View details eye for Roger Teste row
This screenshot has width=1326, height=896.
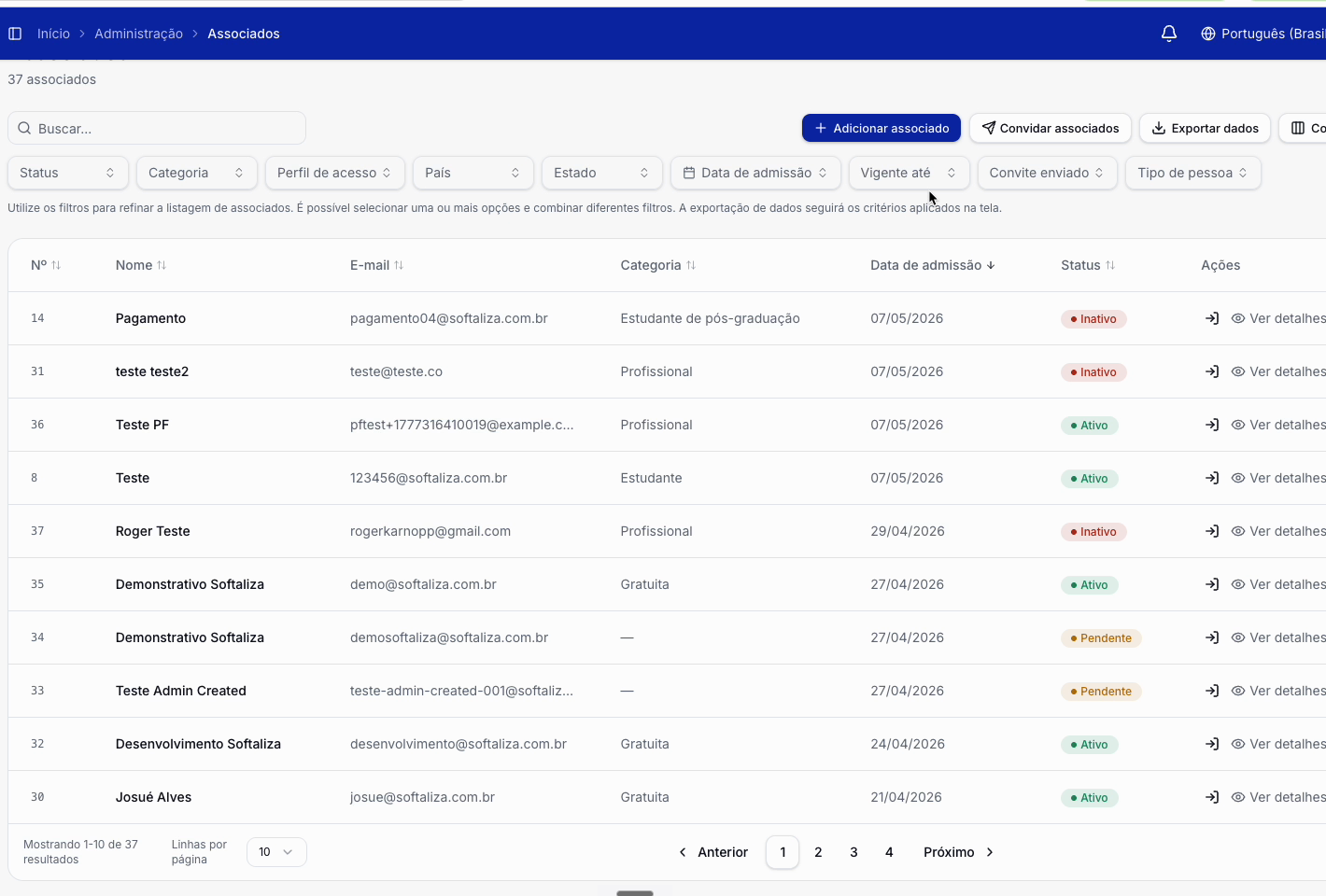[1238, 531]
